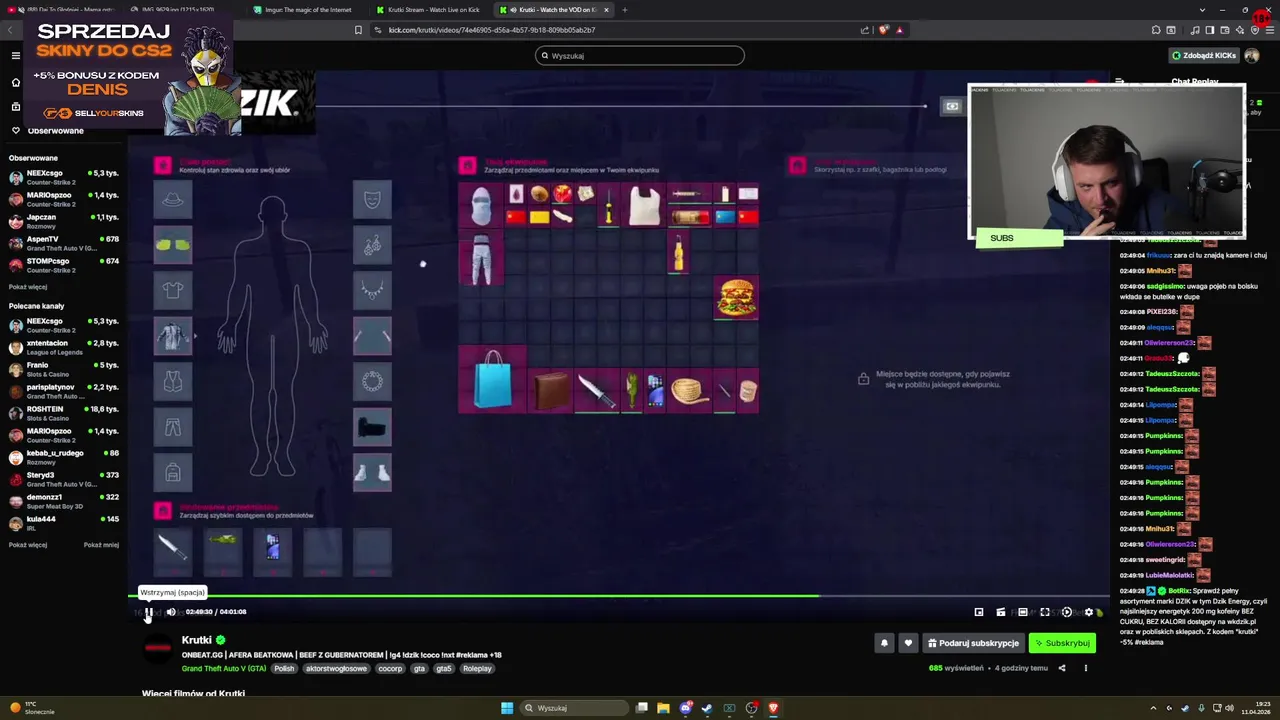Open ROSHTEIN recommended channel
The height and width of the screenshot is (720, 1280).
coord(64,413)
